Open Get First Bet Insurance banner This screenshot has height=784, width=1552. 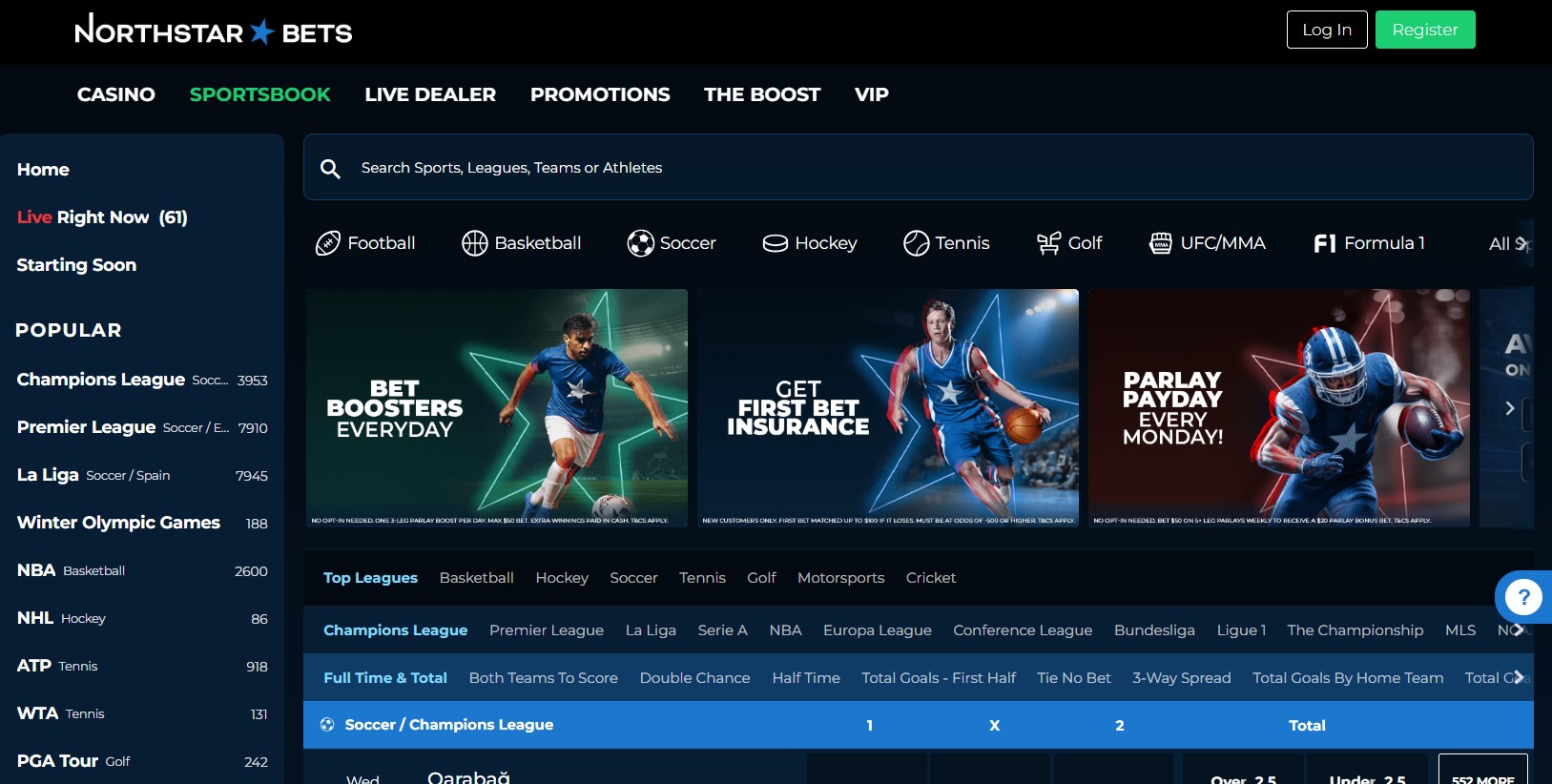tap(888, 408)
